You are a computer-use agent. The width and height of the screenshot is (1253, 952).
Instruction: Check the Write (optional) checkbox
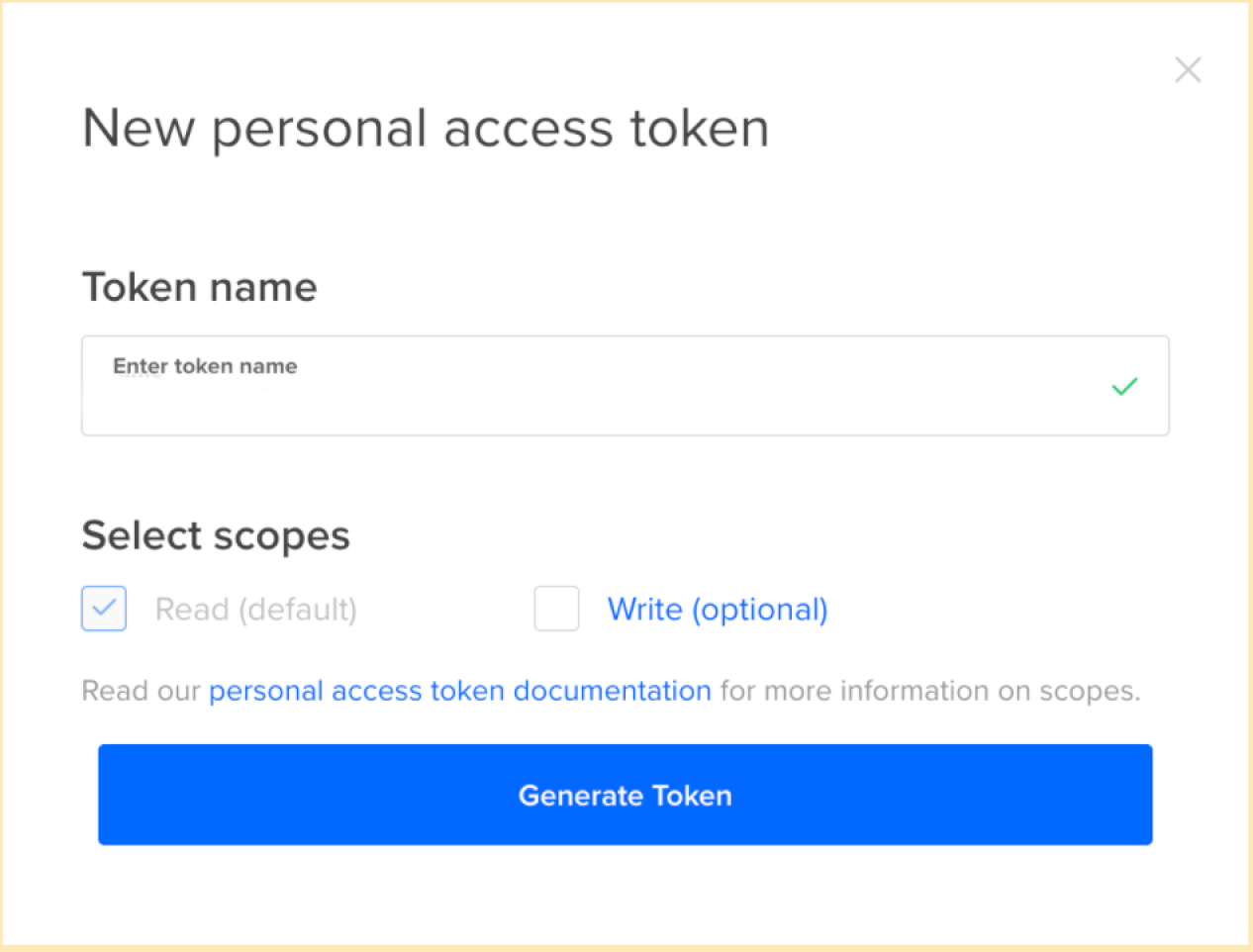point(556,609)
